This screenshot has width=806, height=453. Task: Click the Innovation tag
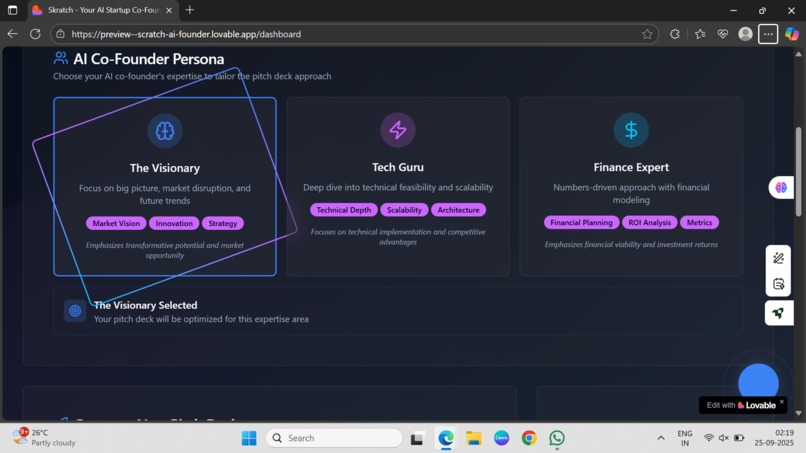174,223
